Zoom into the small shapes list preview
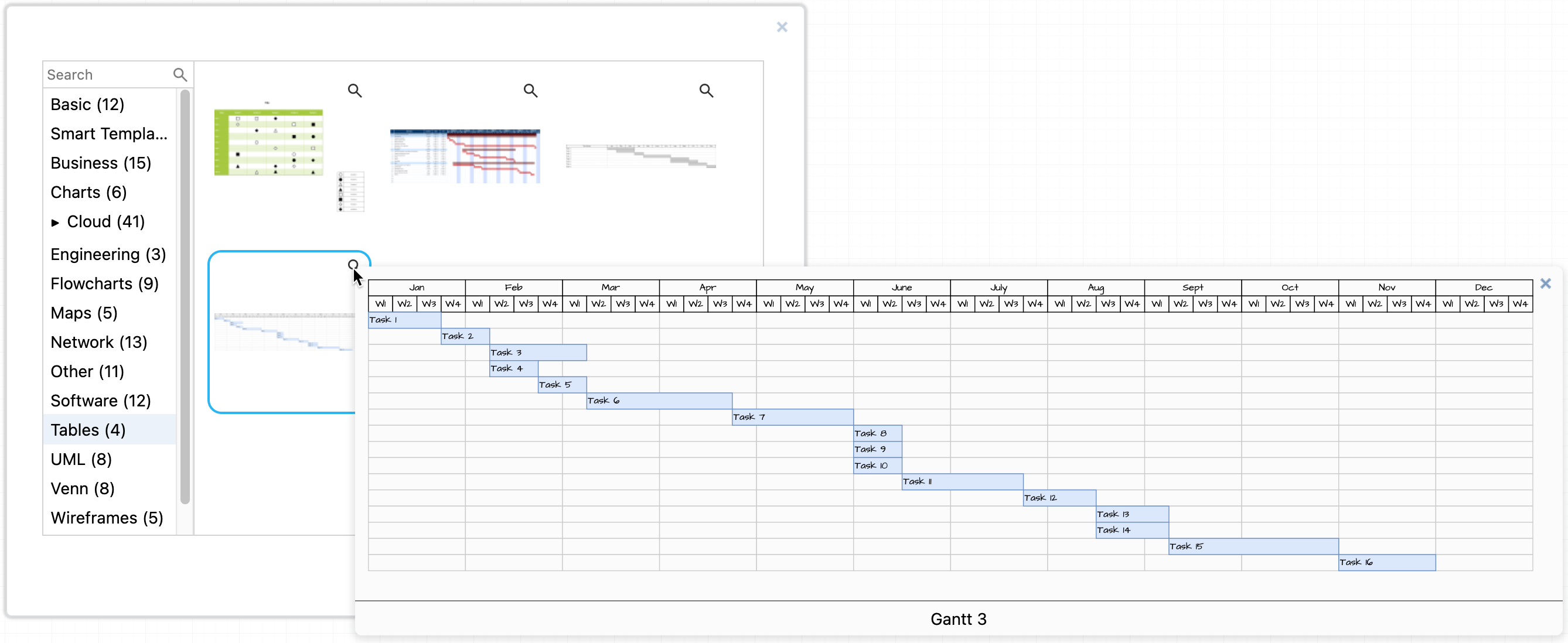Viewport: 1568px width, 643px height. pyautogui.click(x=350, y=191)
